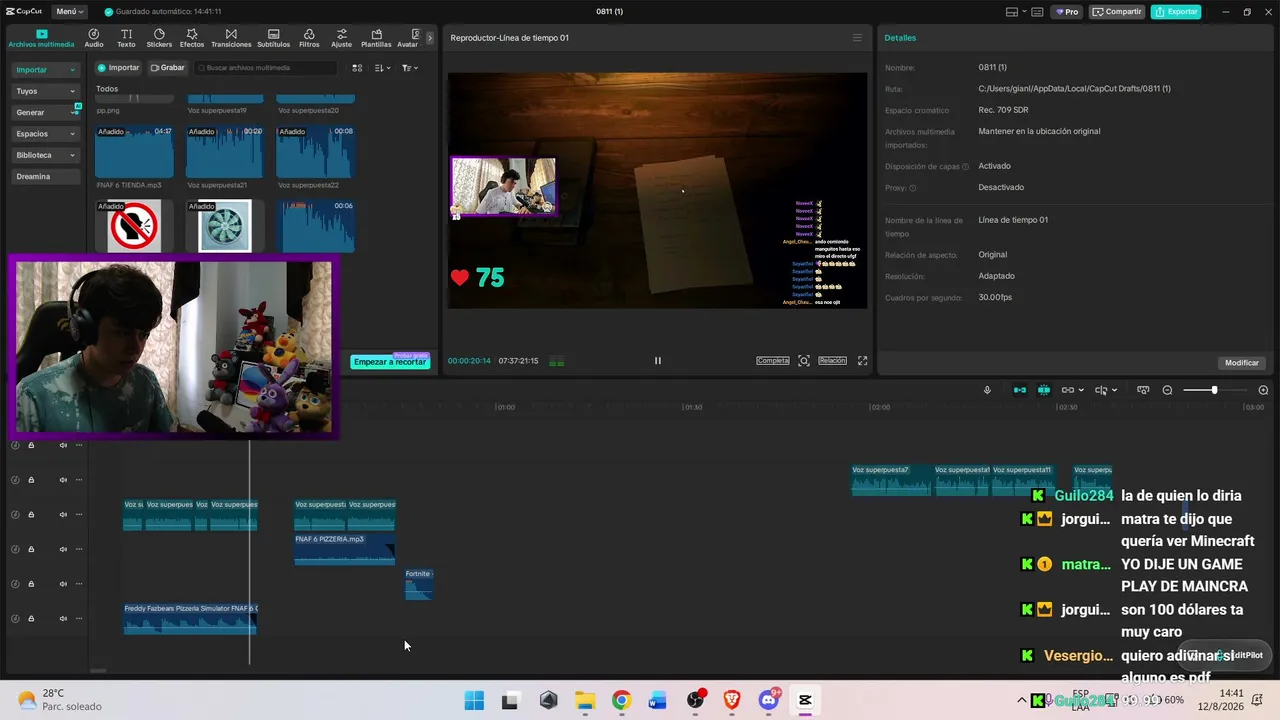Click the Modificar button in Detalles
This screenshot has height=720, width=1280.
1242,363
